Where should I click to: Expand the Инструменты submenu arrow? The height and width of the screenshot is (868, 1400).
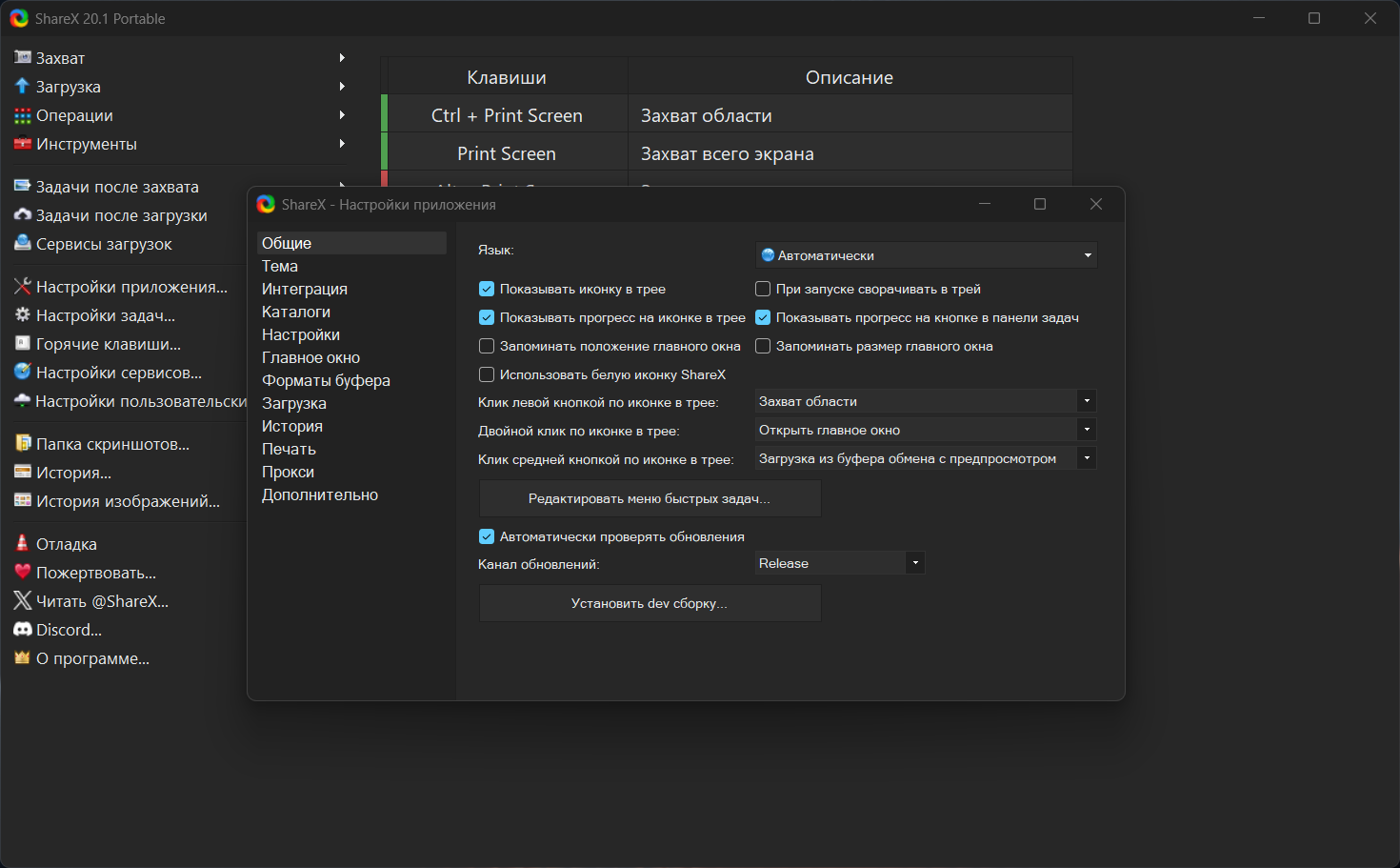tap(342, 144)
